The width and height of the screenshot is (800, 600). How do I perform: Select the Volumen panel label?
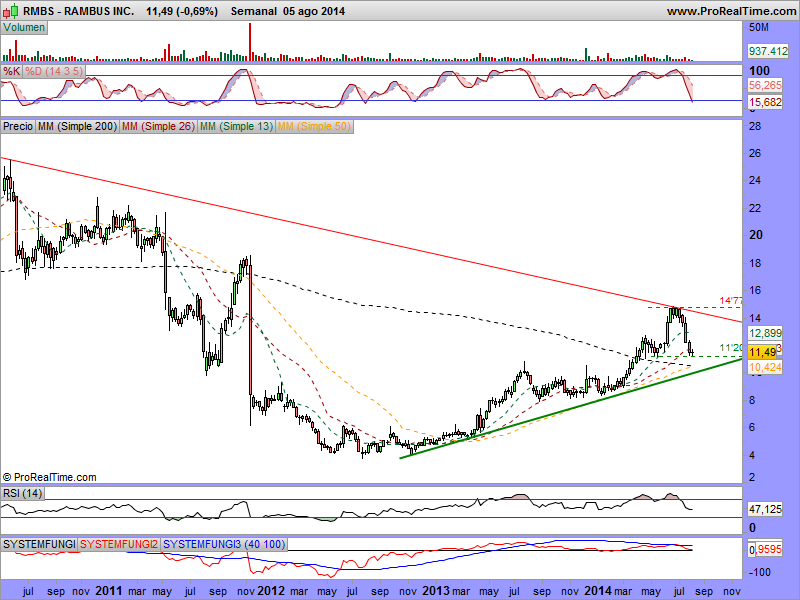(x=24, y=28)
